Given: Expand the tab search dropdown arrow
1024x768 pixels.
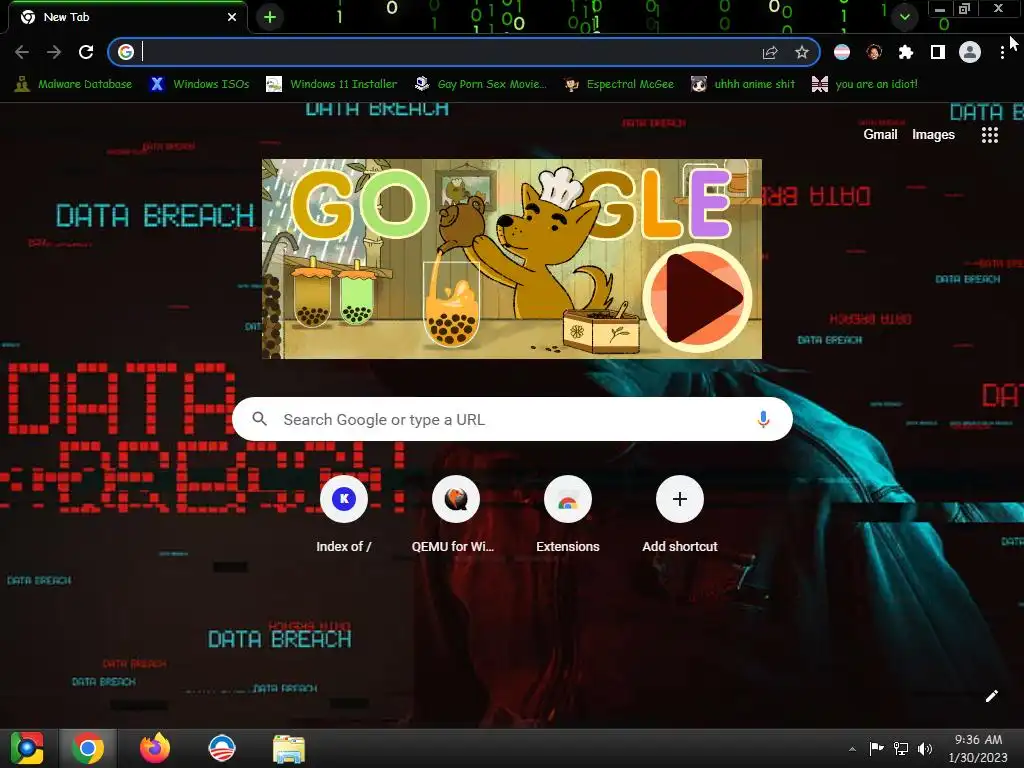Looking at the screenshot, I should point(904,17).
